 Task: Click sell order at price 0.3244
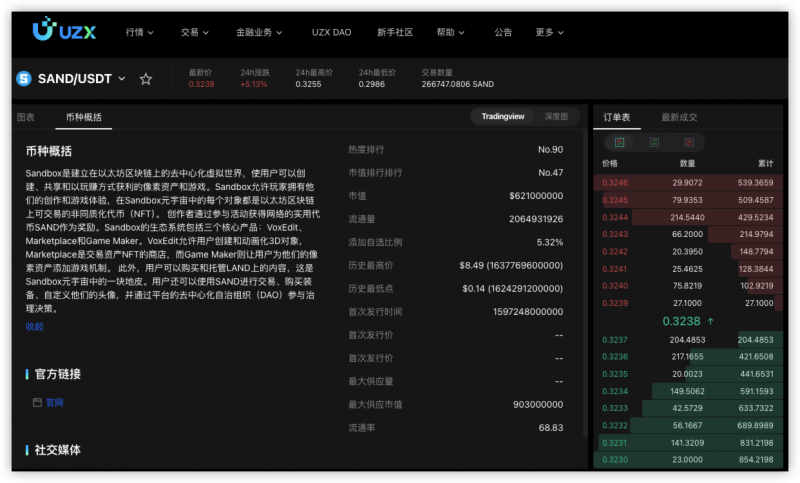[688, 217]
